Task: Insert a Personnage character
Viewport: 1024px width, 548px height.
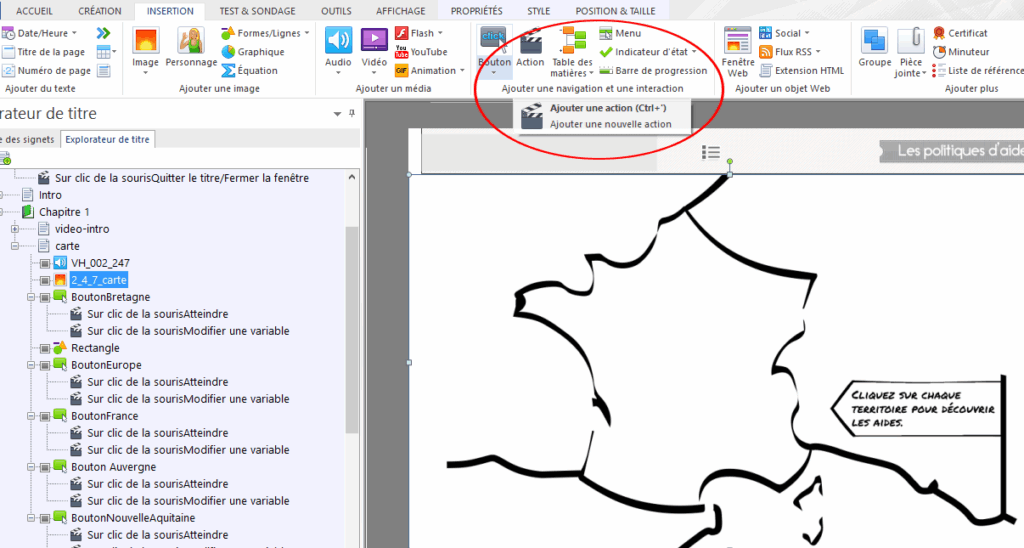Action: point(191,48)
